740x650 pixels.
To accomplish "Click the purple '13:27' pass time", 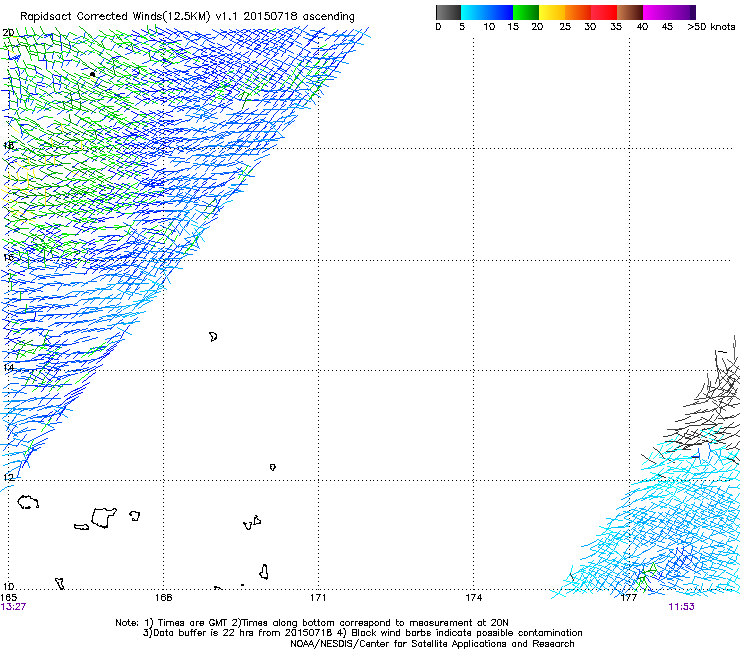I will click(x=13, y=607).
